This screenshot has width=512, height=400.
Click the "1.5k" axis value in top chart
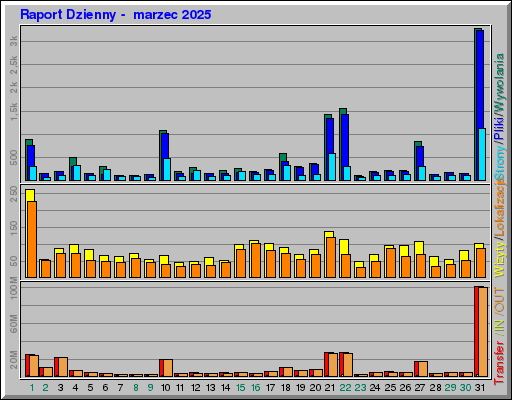pyautogui.click(x=14, y=111)
